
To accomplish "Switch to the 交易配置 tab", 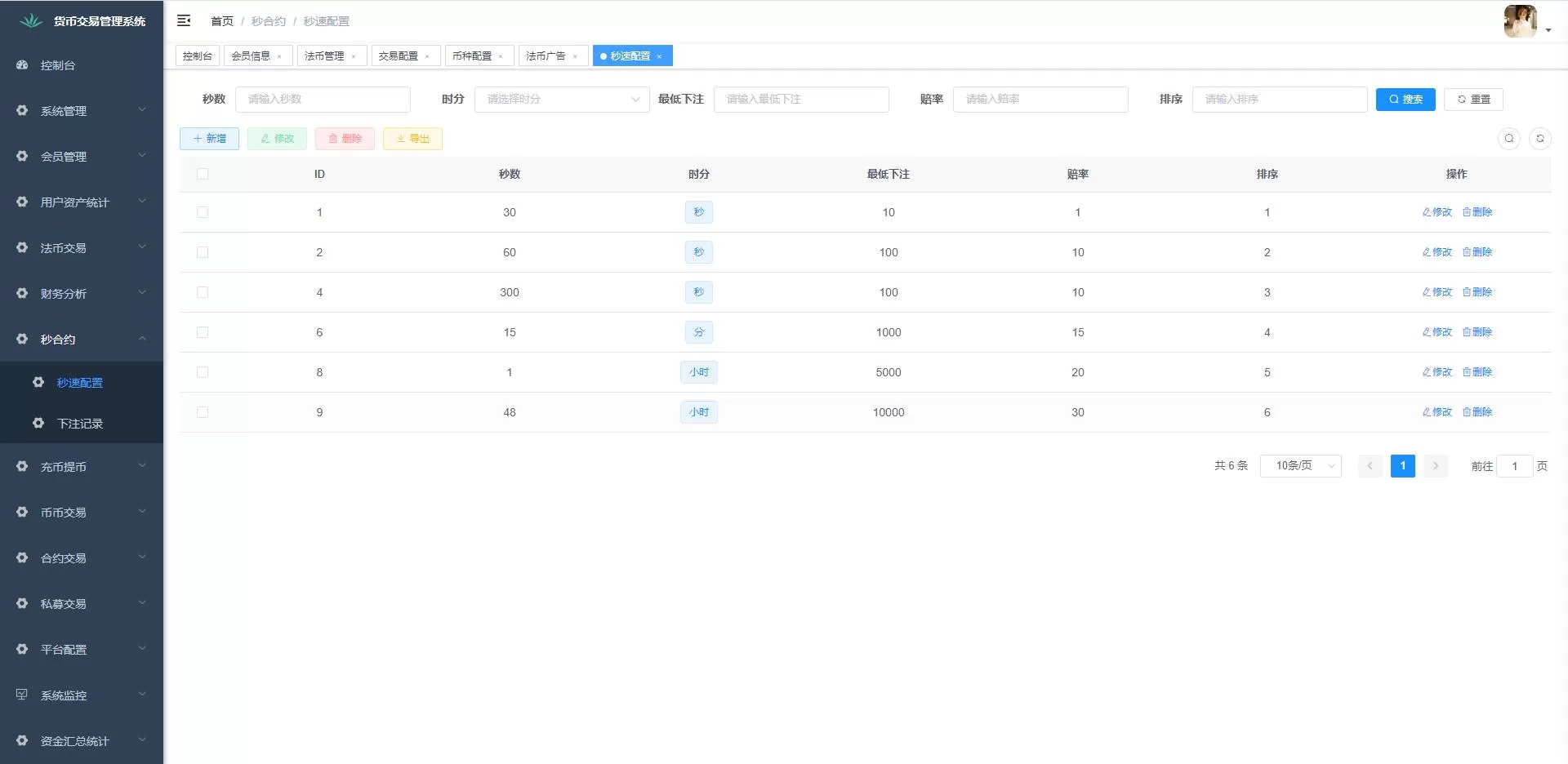I will (399, 56).
